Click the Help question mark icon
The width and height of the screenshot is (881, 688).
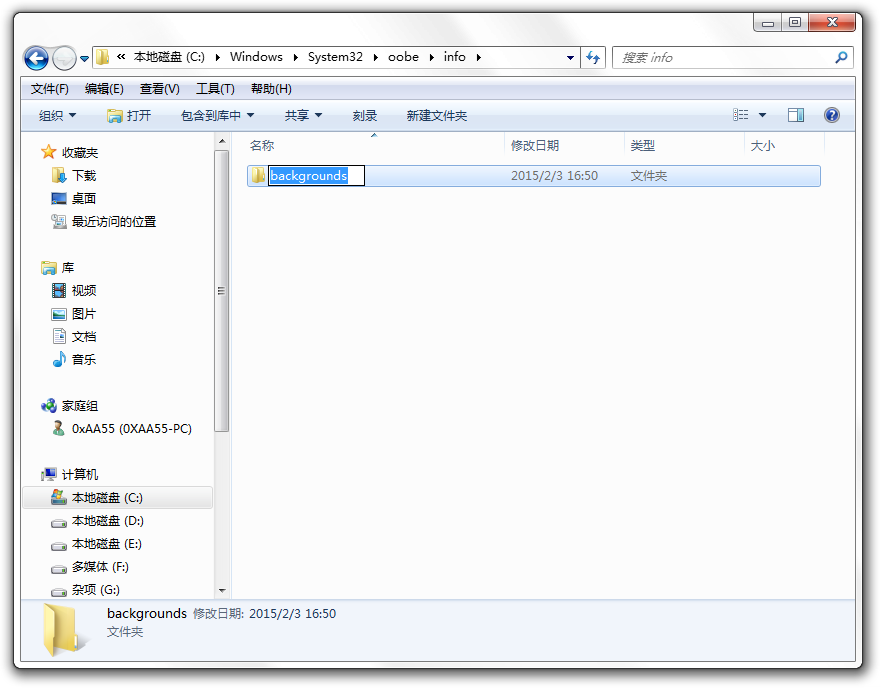point(831,116)
